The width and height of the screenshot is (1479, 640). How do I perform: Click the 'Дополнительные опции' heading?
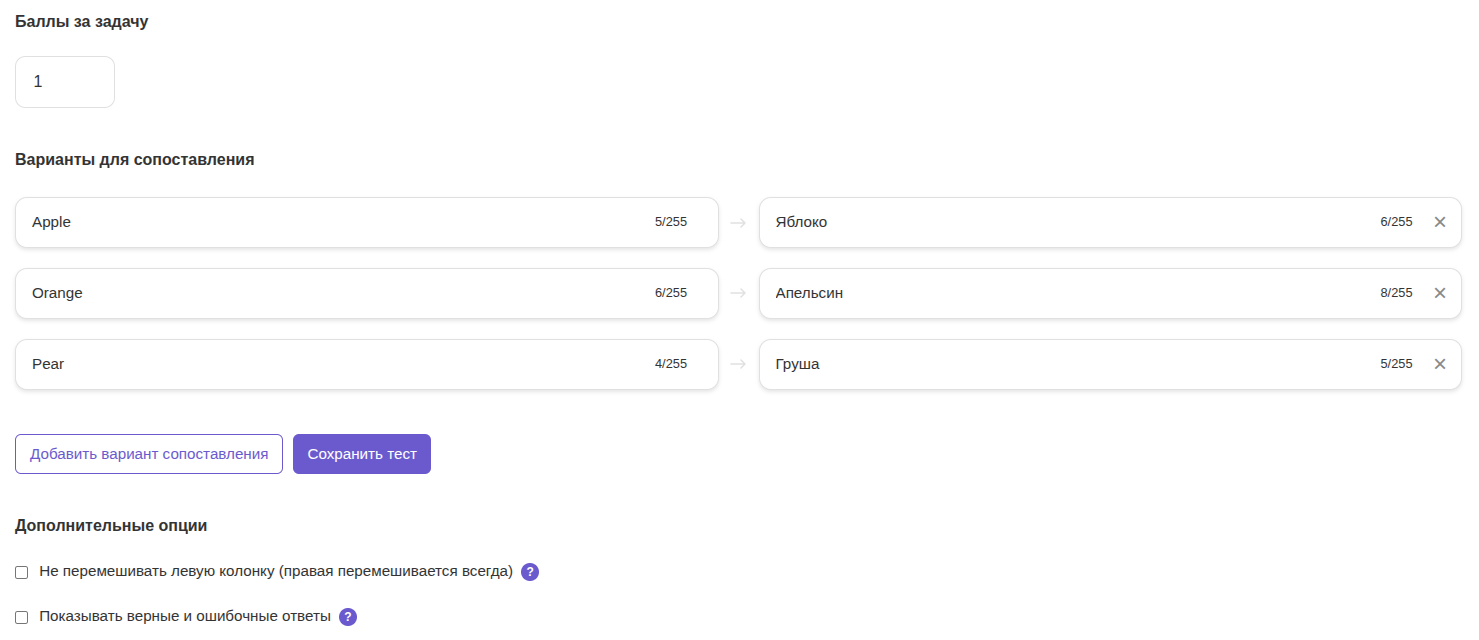pyautogui.click(x=111, y=525)
